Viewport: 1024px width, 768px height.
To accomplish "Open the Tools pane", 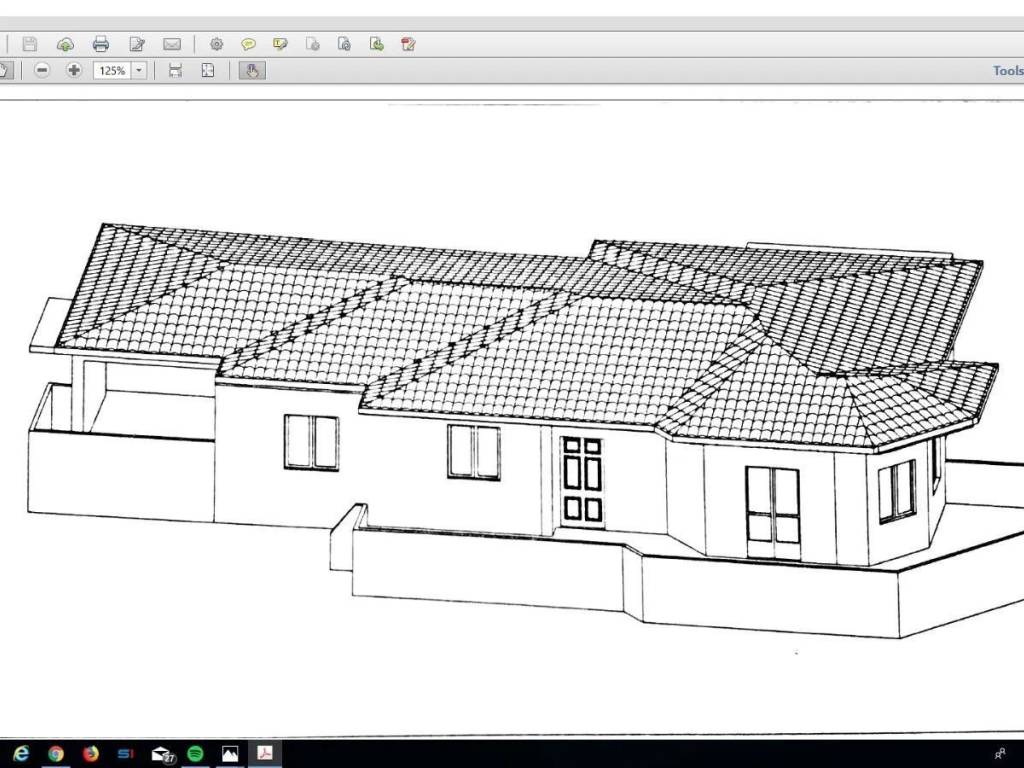I will (x=1007, y=71).
